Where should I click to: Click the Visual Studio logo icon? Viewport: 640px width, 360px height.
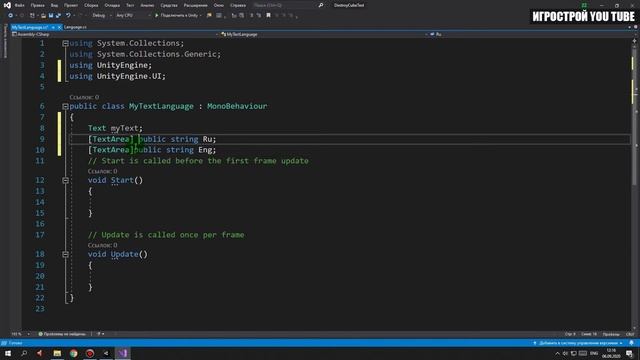pos(7,5)
